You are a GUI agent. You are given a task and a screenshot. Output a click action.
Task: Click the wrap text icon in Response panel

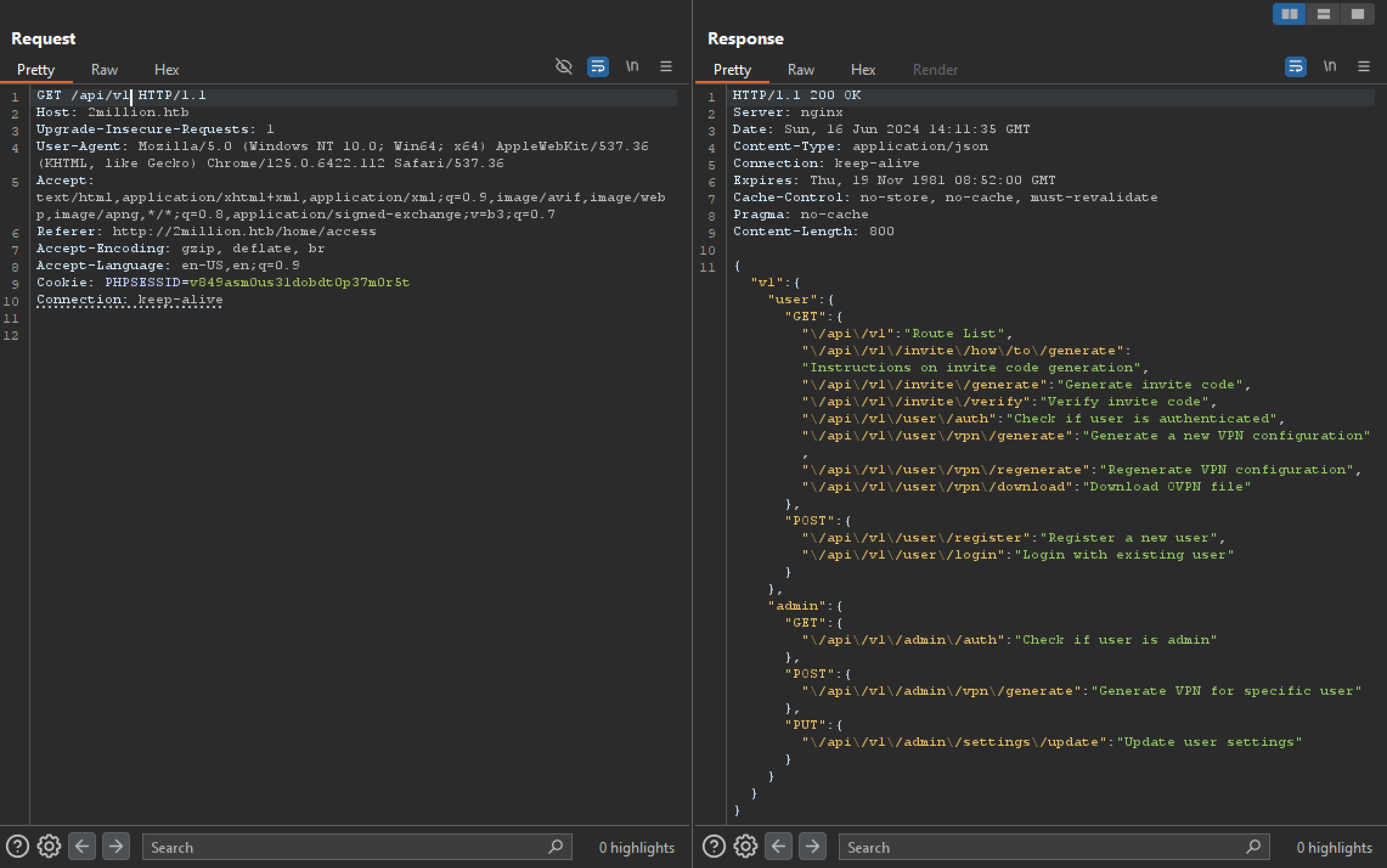1296,69
